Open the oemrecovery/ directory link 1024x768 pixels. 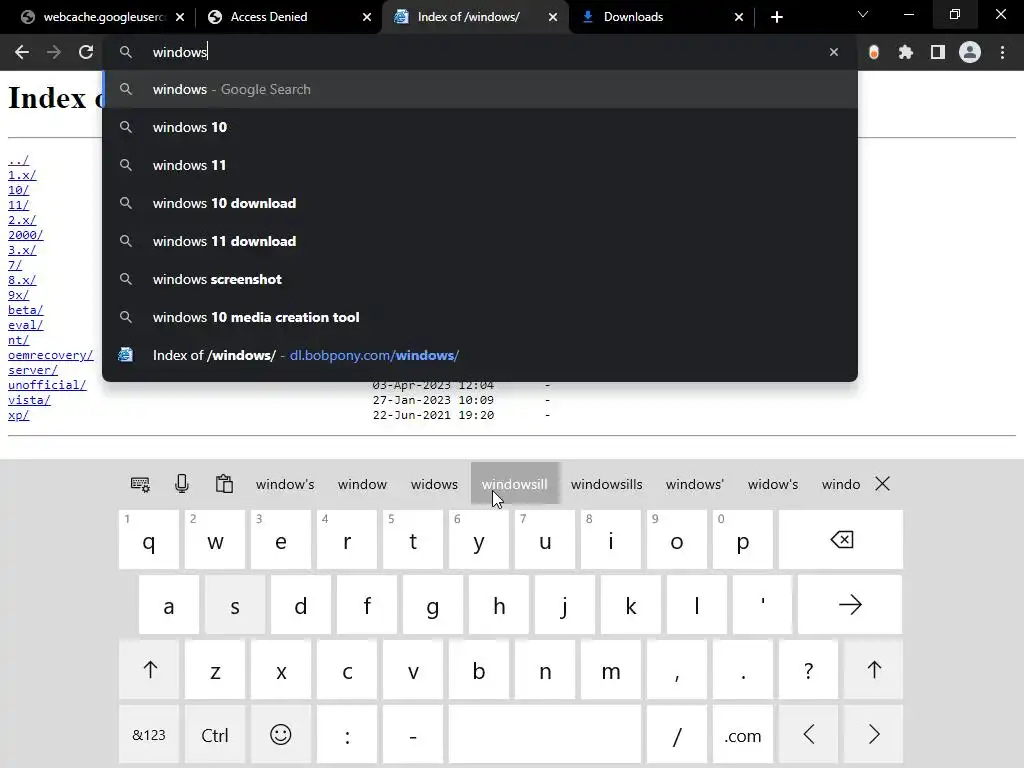pos(50,355)
